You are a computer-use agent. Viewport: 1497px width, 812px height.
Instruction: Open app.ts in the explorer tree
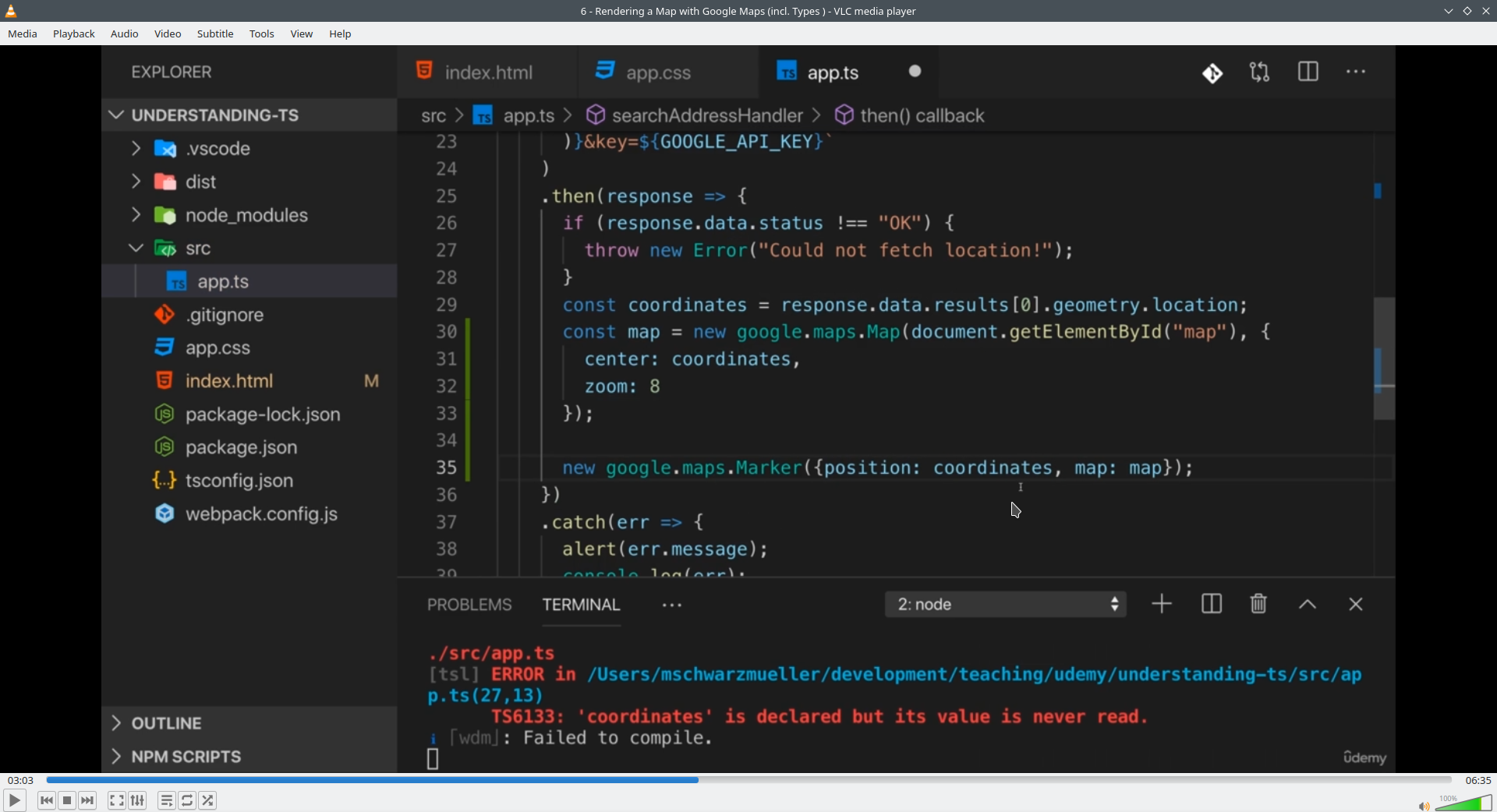249,281
